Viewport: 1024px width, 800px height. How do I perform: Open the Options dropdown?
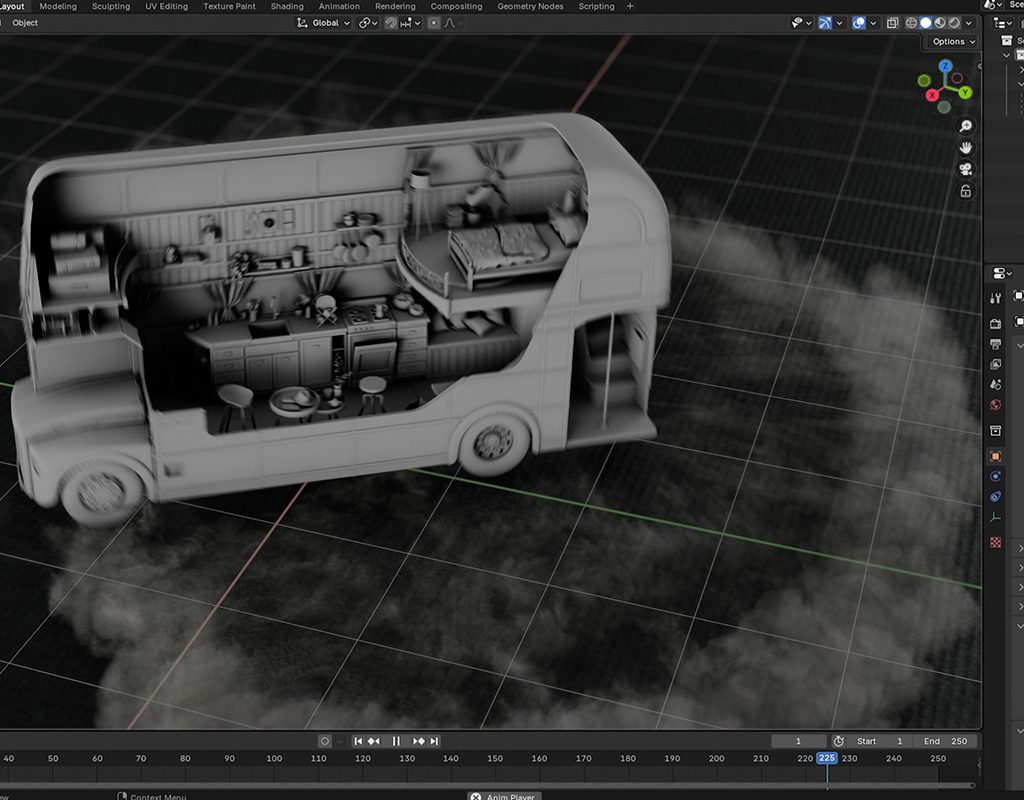coord(953,41)
